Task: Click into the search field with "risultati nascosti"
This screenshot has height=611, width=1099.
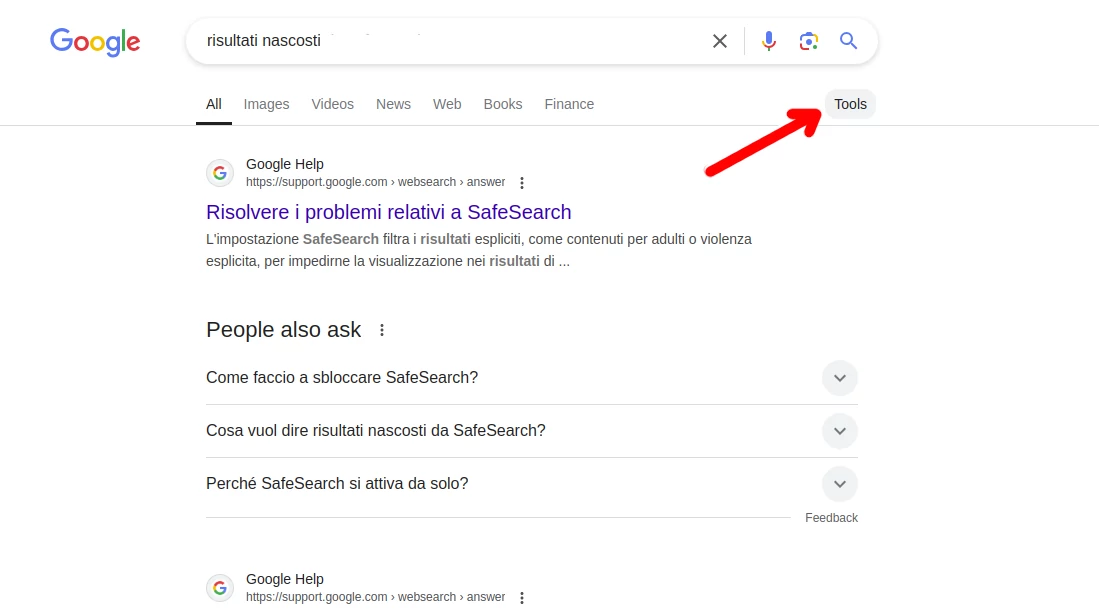Action: (x=449, y=41)
